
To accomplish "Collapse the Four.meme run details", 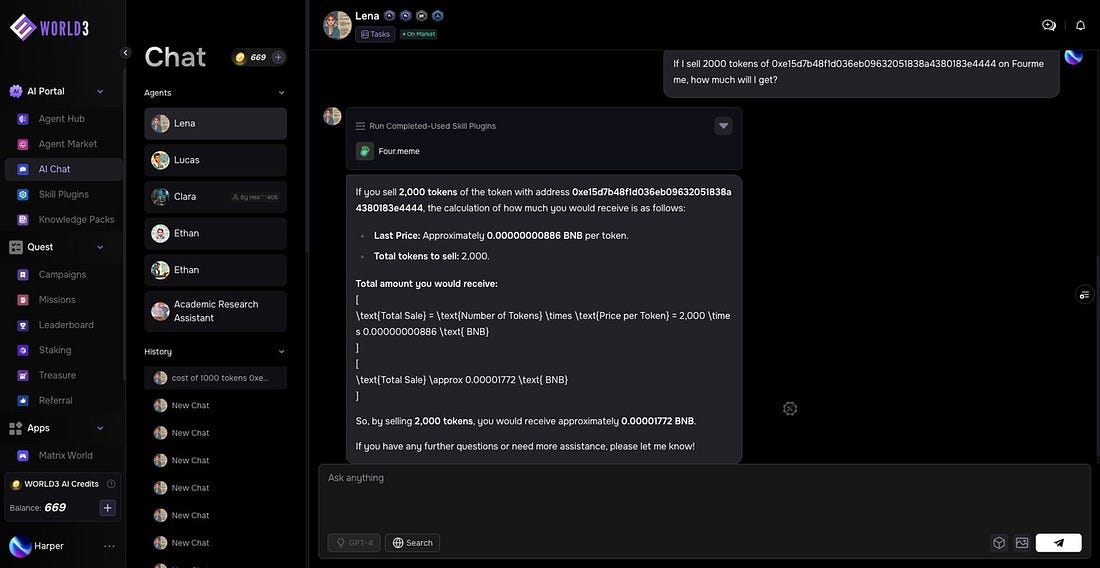I will click(723, 126).
